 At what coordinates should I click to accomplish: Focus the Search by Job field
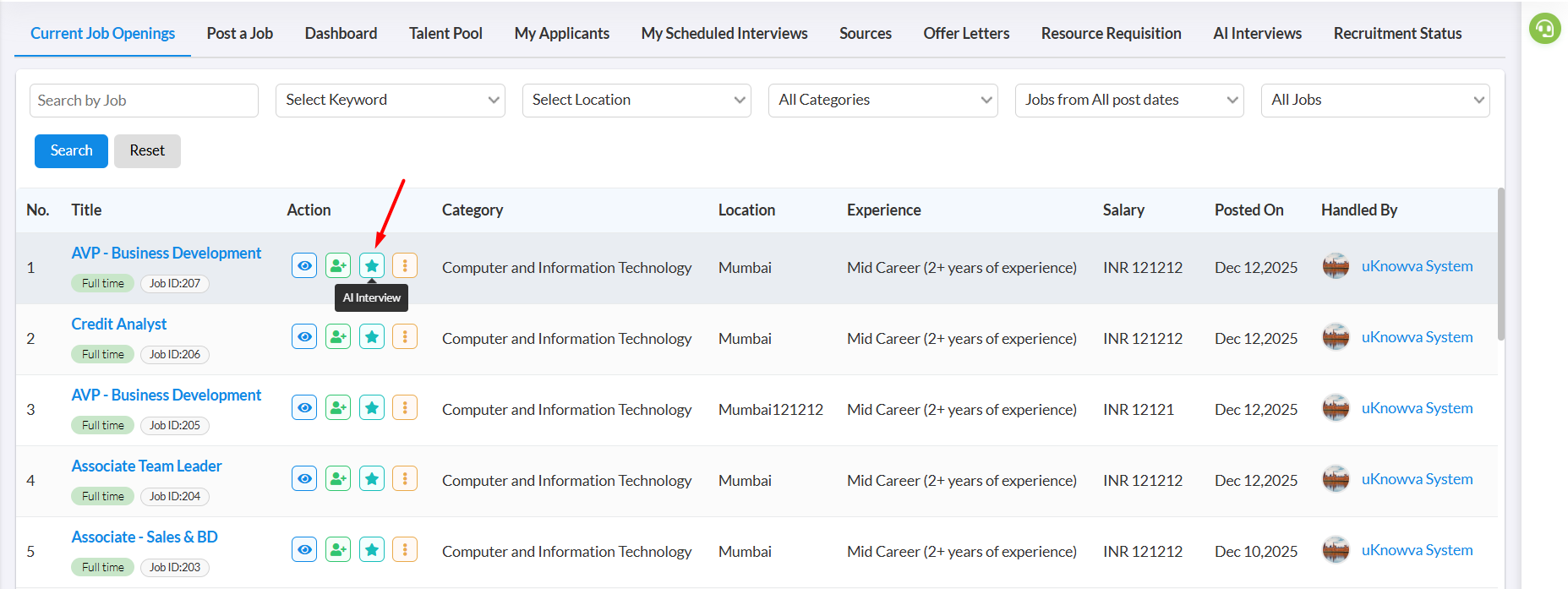[144, 101]
